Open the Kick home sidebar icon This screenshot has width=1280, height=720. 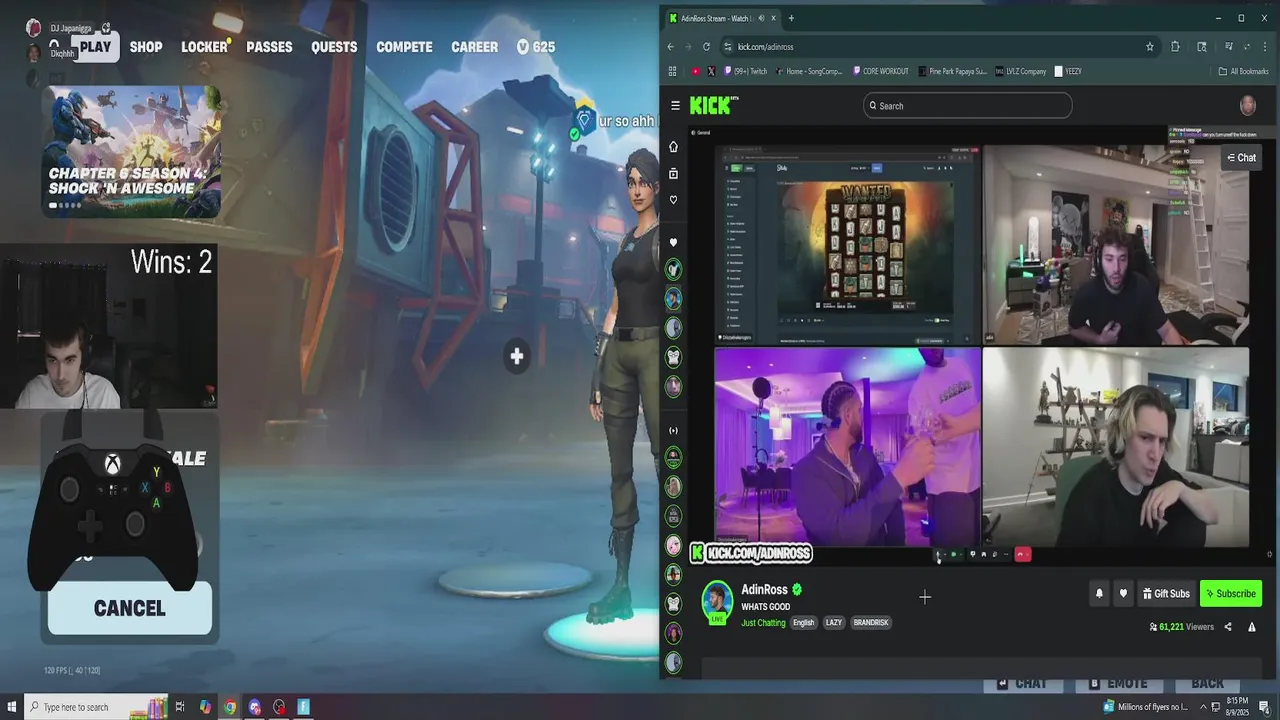[673, 147]
